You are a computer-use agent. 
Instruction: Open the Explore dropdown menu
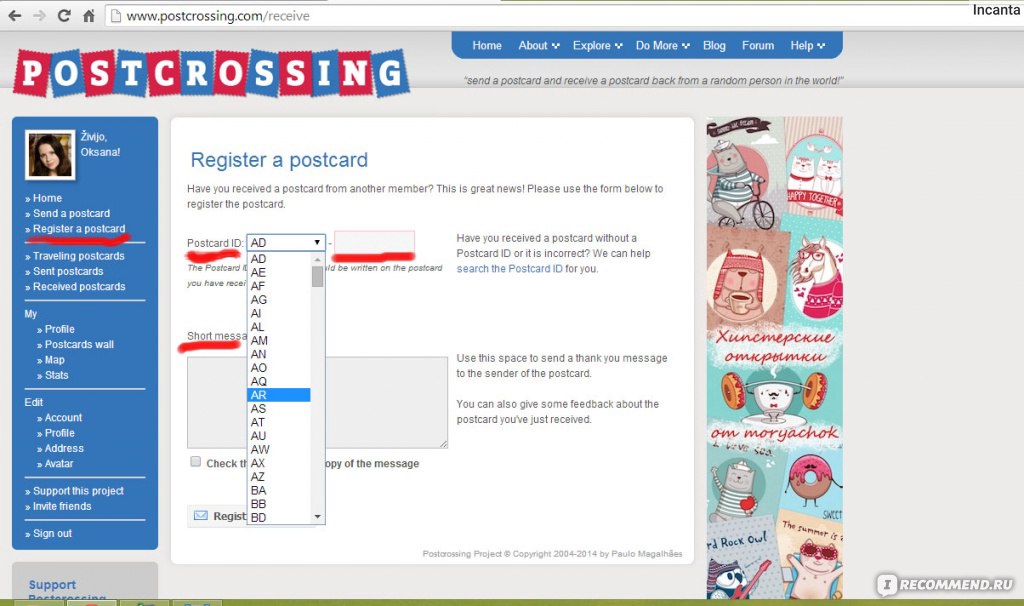[597, 45]
